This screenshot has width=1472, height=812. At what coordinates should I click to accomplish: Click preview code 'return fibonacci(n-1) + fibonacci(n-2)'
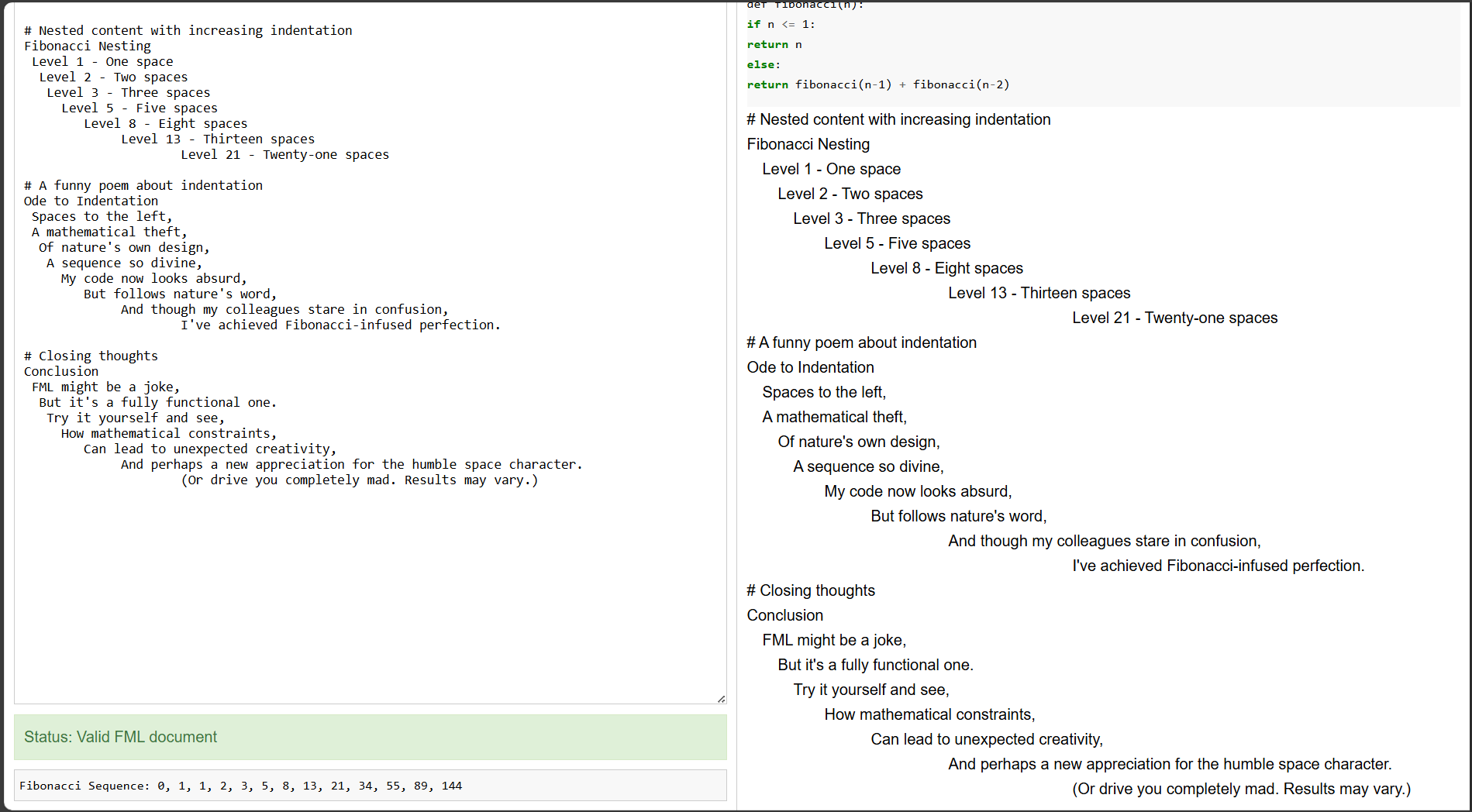[x=878, y=85]
